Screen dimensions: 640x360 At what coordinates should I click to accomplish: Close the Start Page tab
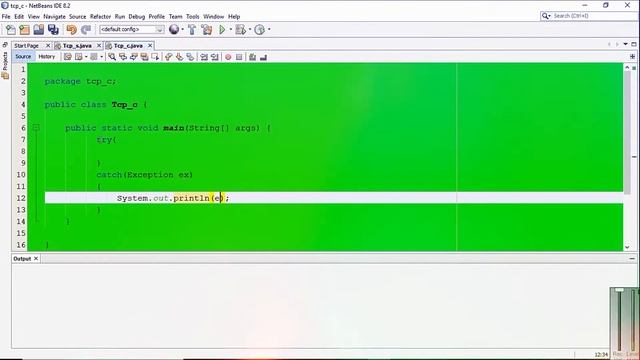tap(47, 45)
